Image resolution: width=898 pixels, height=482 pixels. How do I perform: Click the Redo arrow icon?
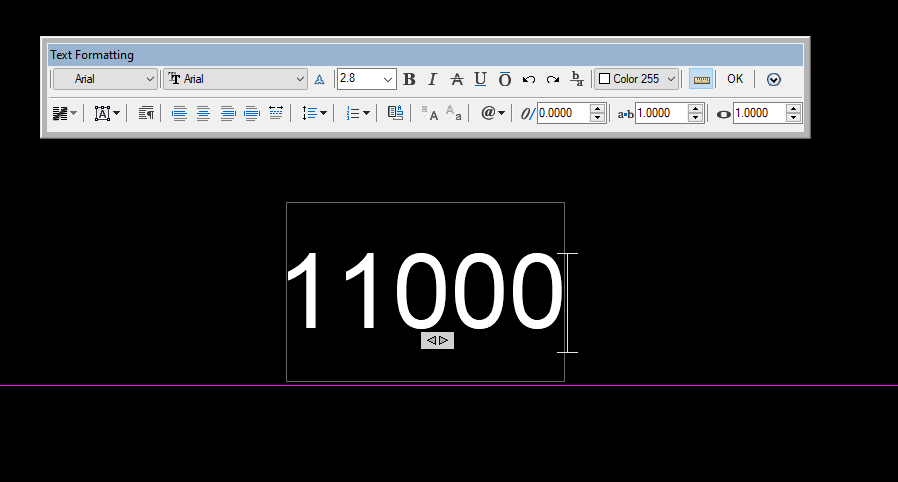pyautogui.click(x=553, y=79)
